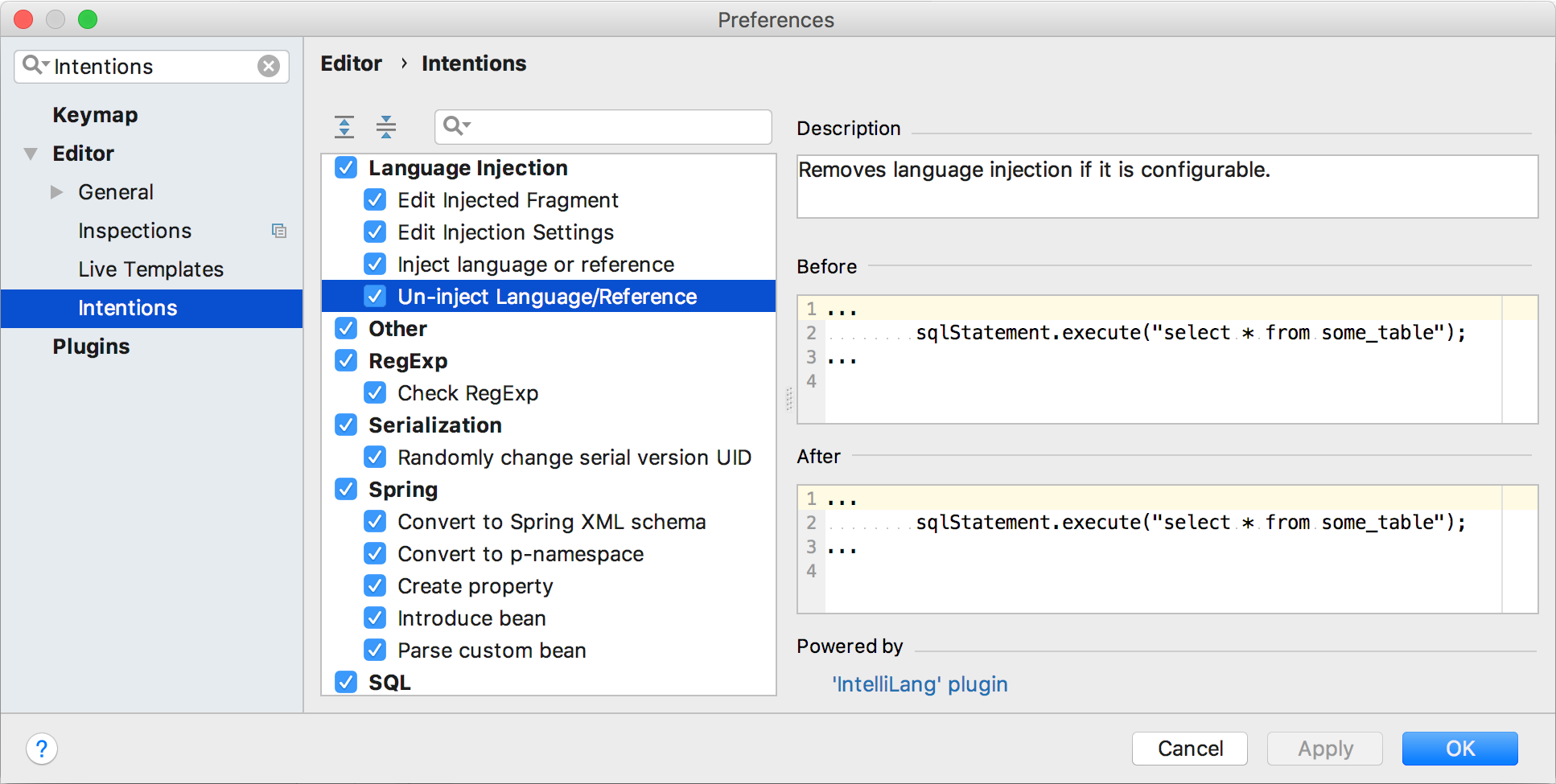1556x784 pixels.
Task: Click the project-level icon beside Inspections
Action: [x=279, y=231]
